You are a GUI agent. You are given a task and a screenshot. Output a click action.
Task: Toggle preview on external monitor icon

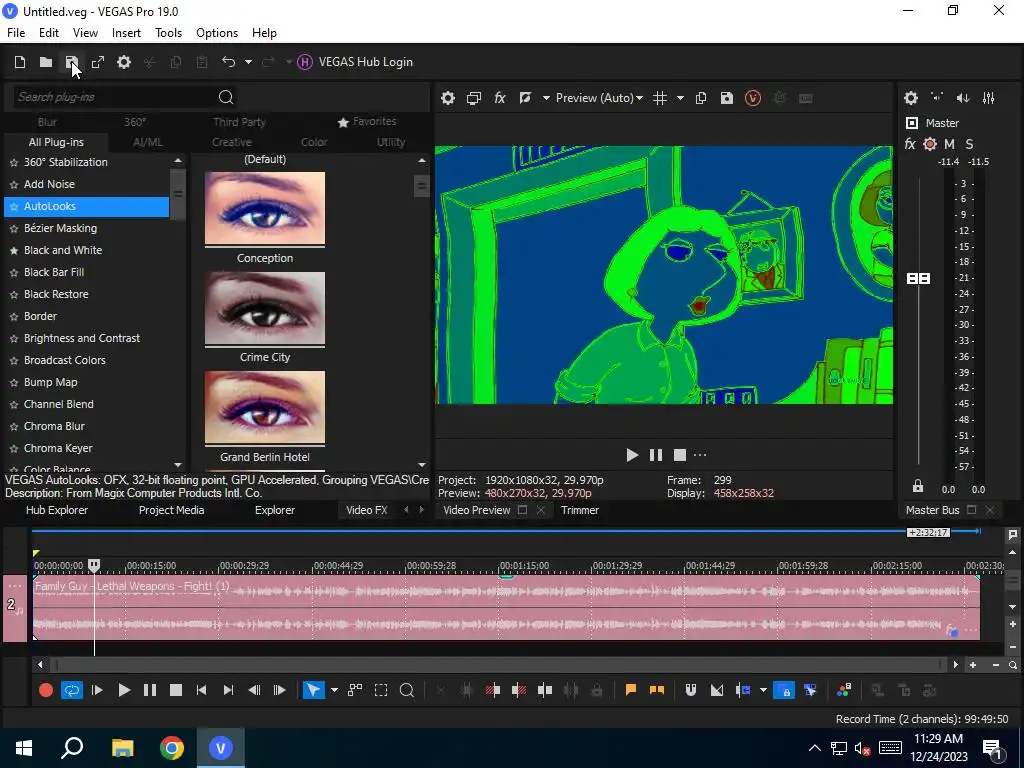[473, 98]
